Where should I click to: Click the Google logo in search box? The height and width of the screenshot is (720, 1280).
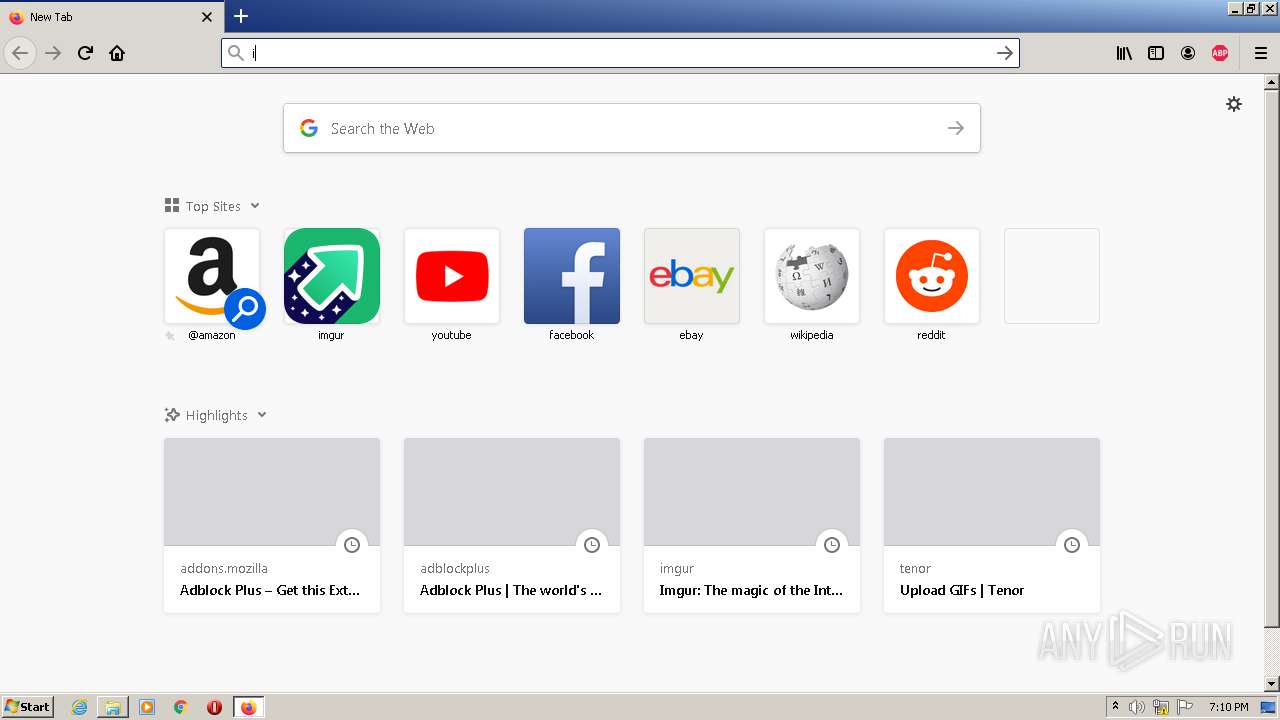click(x=309, y=128)
